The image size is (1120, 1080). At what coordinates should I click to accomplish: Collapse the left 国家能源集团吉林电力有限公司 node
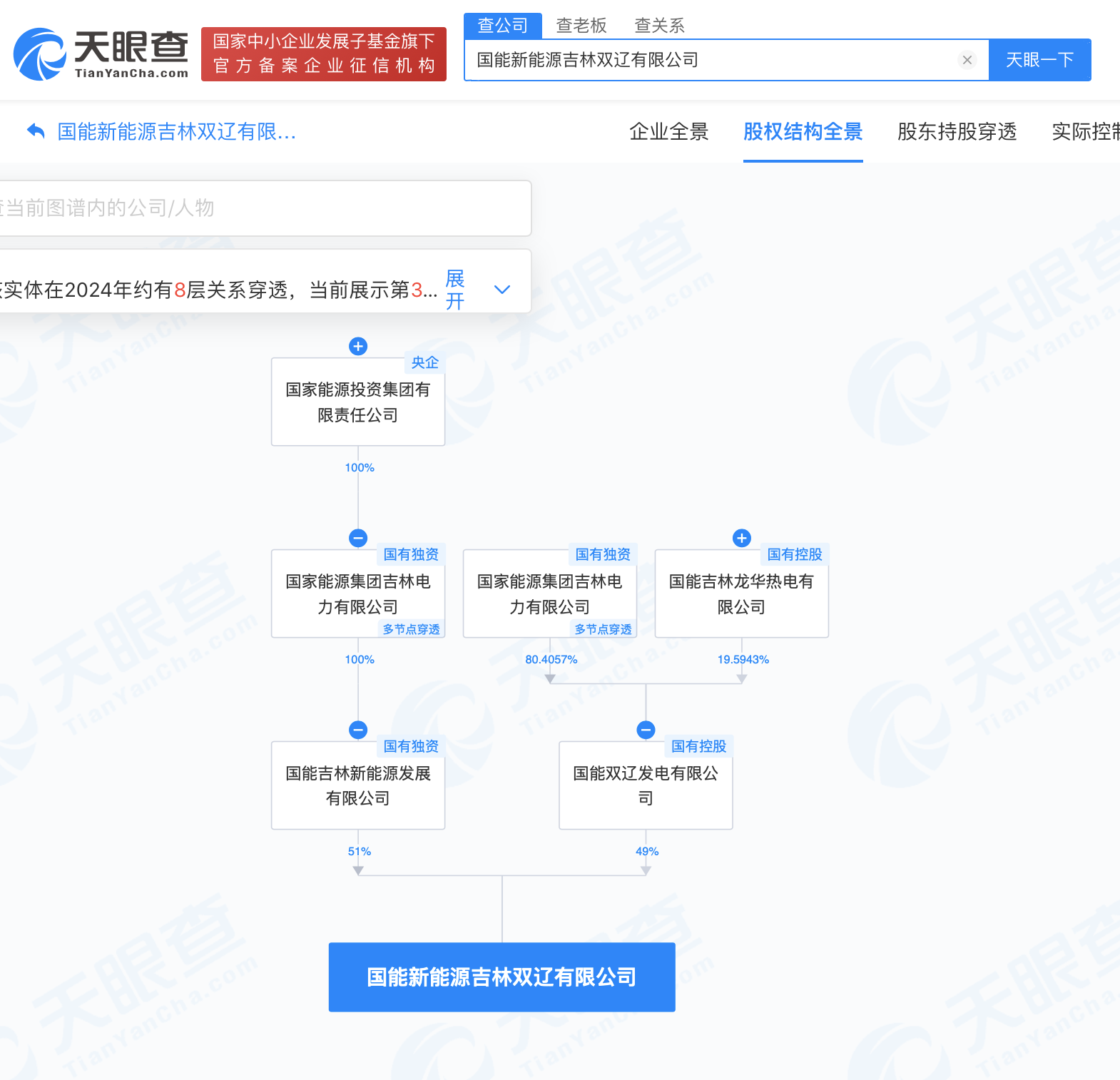358,538
